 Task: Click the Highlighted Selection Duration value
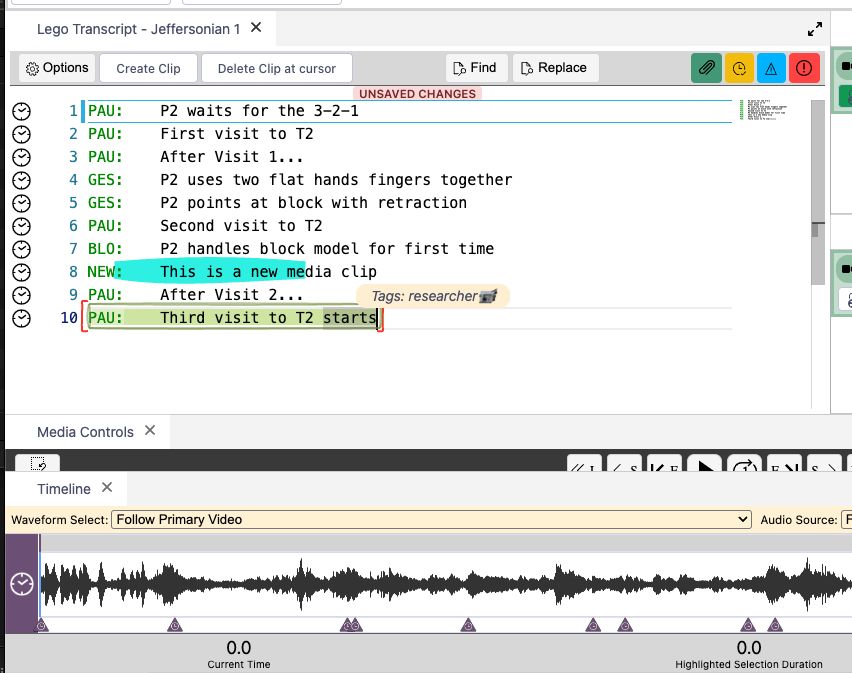coord(748,647)
